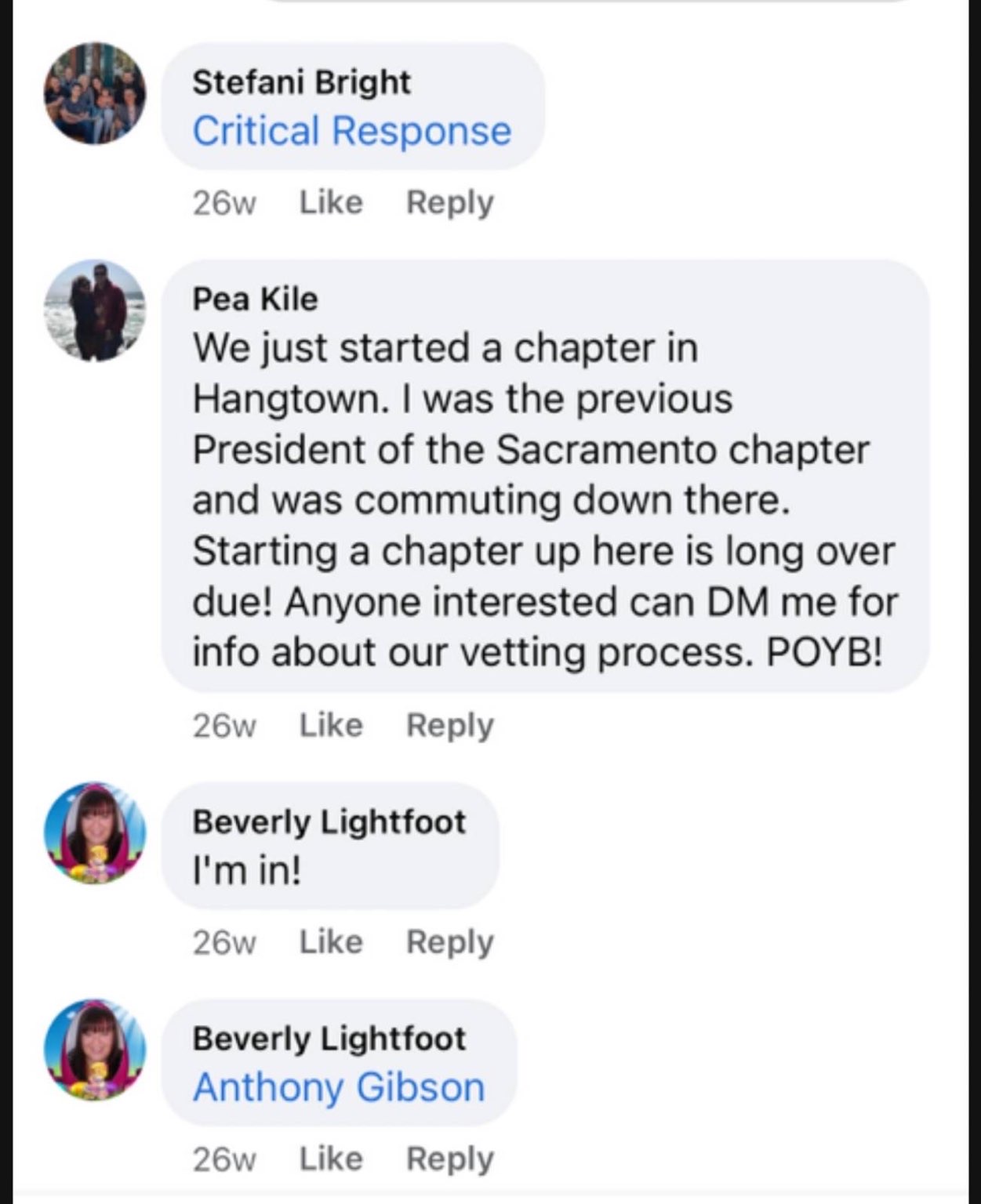981x1204 pixels.
Task: Reply to Stefani Bright's comment
Action: click(x=449, y=202)
